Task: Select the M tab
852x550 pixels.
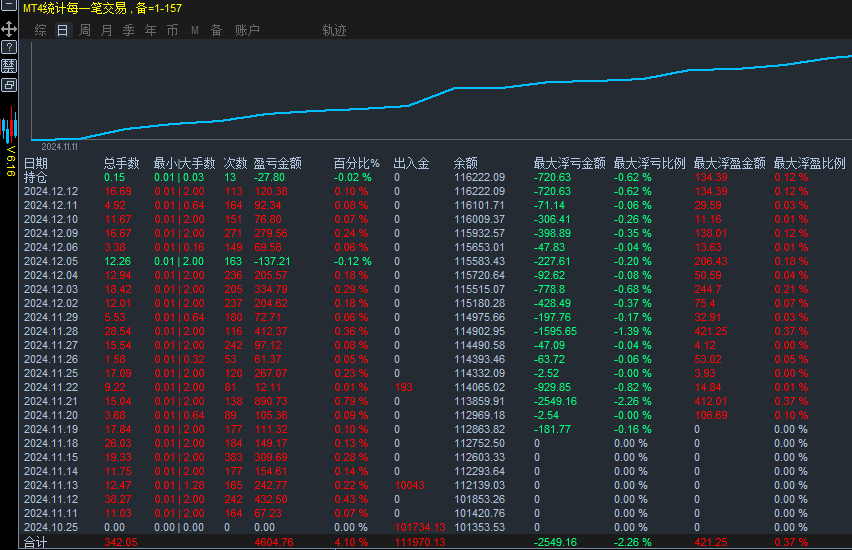Action: pos(195,30)
